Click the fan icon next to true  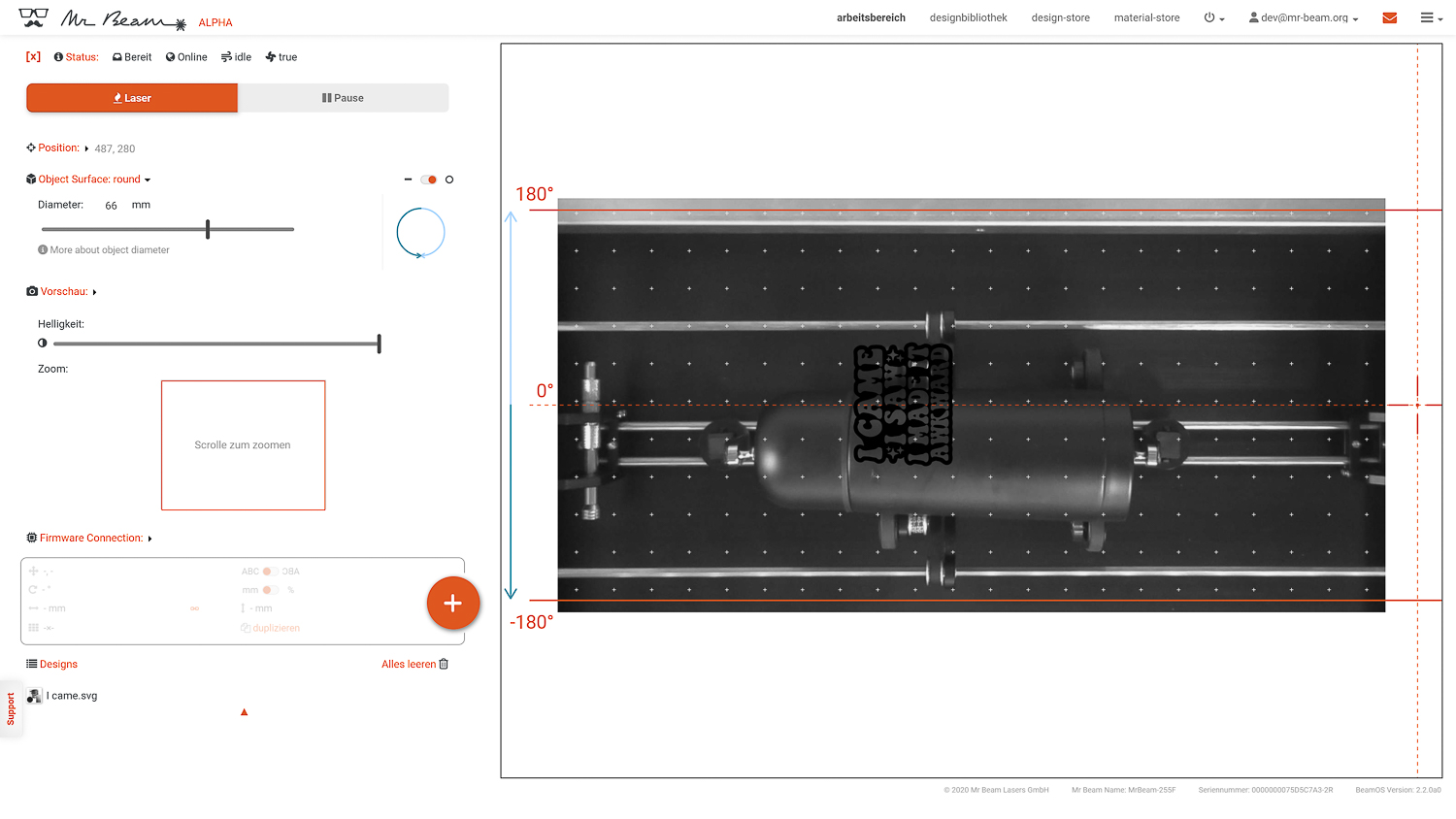click(x=271, y=57)
